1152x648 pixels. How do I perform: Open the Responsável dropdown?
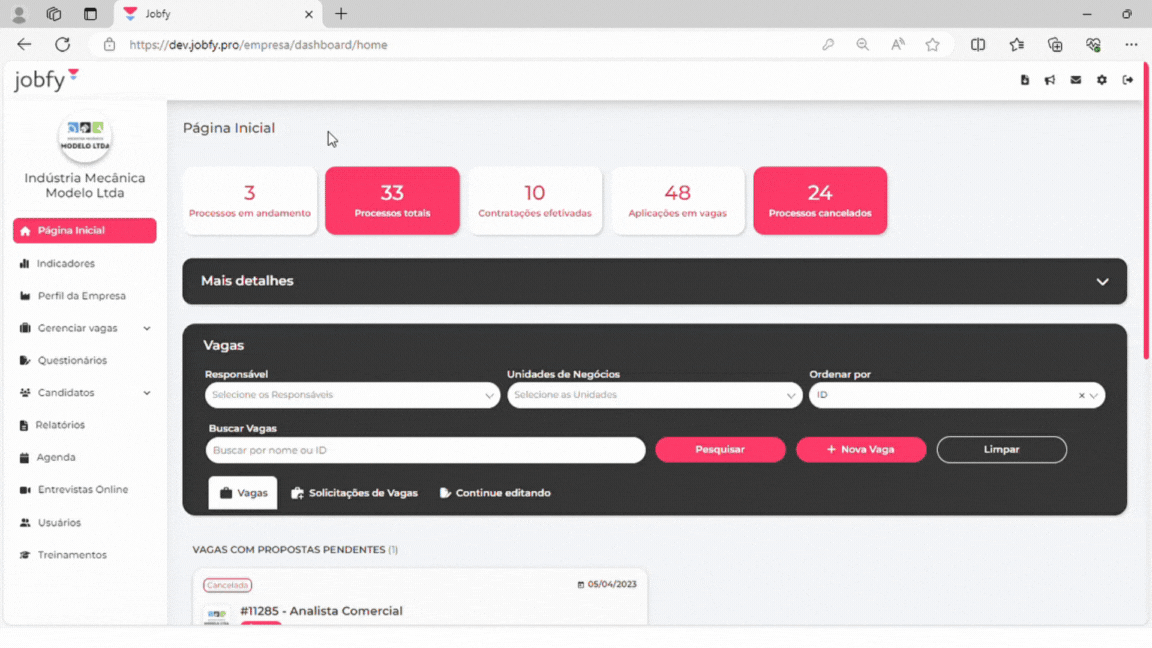click(x=352, y=395)
